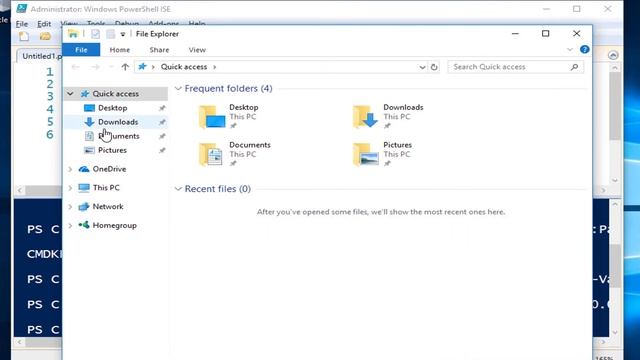Viewport: 640px width, 360px height.
Task: Collapse the Quick access tree node
Action: (70, 94)
